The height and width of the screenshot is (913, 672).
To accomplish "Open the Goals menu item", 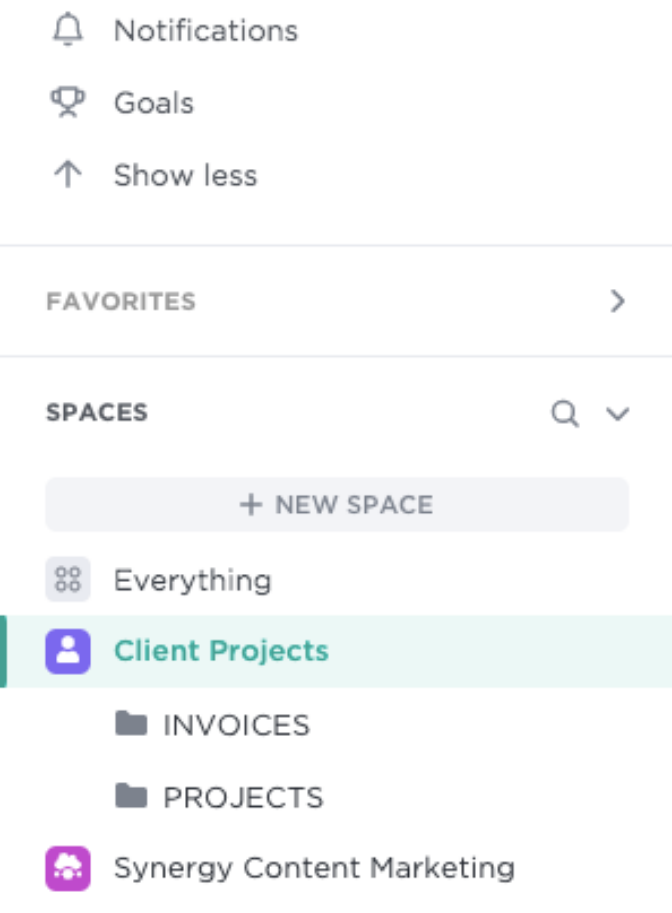I will 153,103.
